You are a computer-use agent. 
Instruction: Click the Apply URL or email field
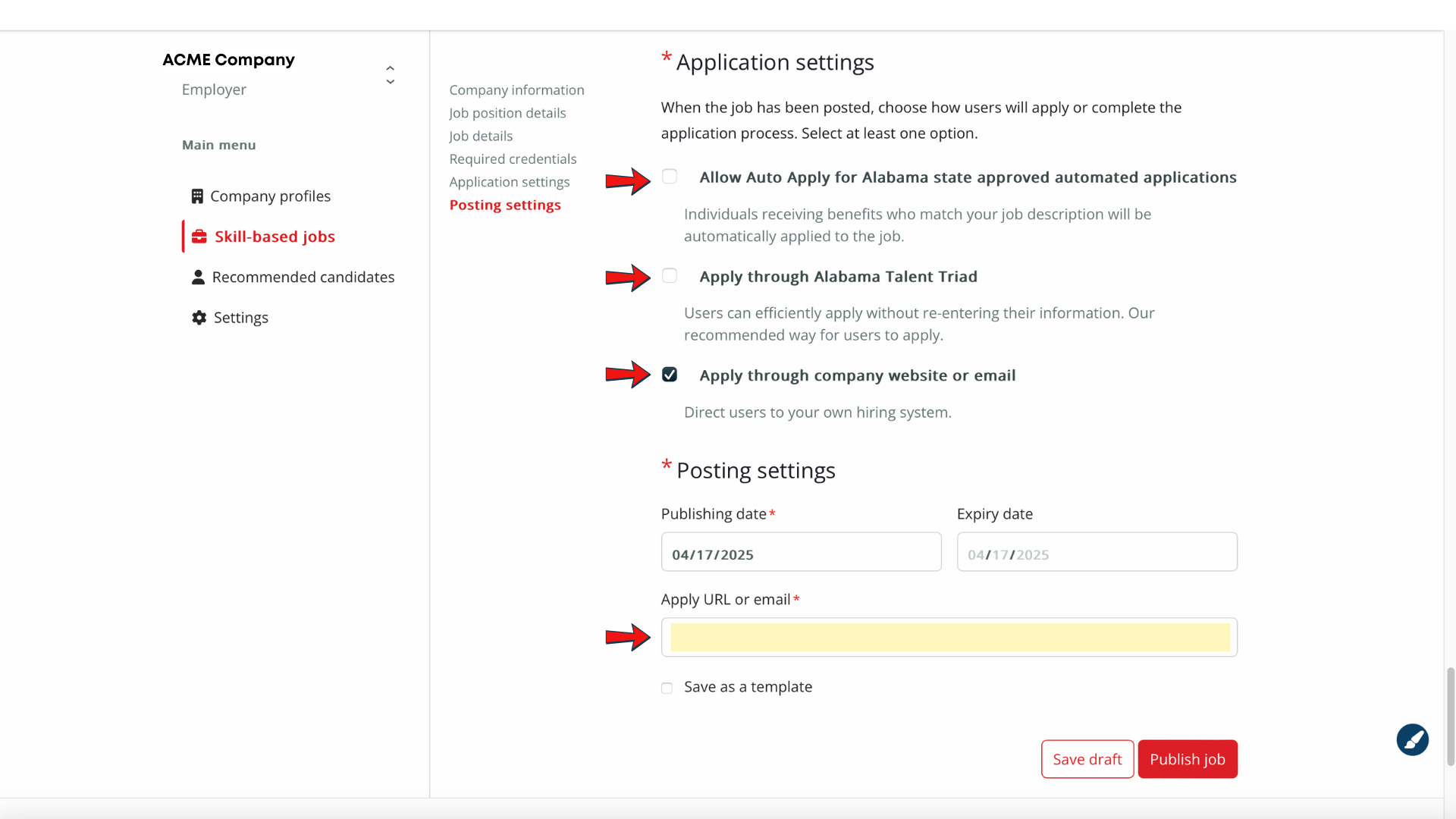pyautogui.click(x=949, y=637)
